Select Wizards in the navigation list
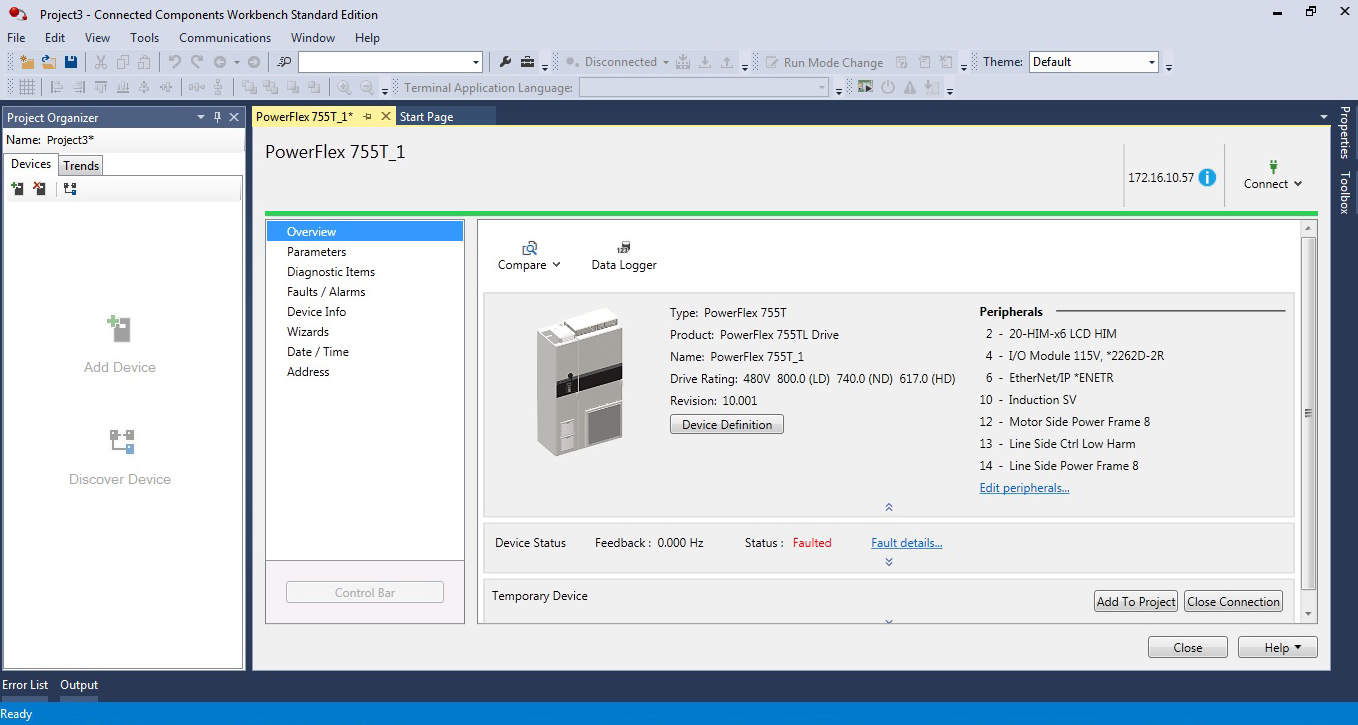Image resolution: width=1358 pixels, height=725 pixels. [365, 332]
